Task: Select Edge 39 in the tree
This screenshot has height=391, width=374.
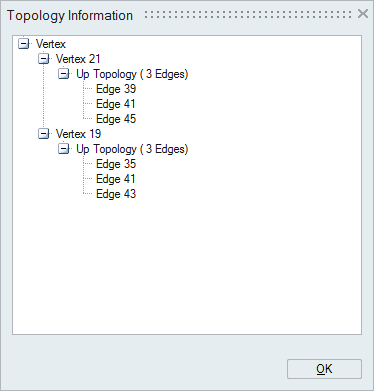Action: (116, 89)
